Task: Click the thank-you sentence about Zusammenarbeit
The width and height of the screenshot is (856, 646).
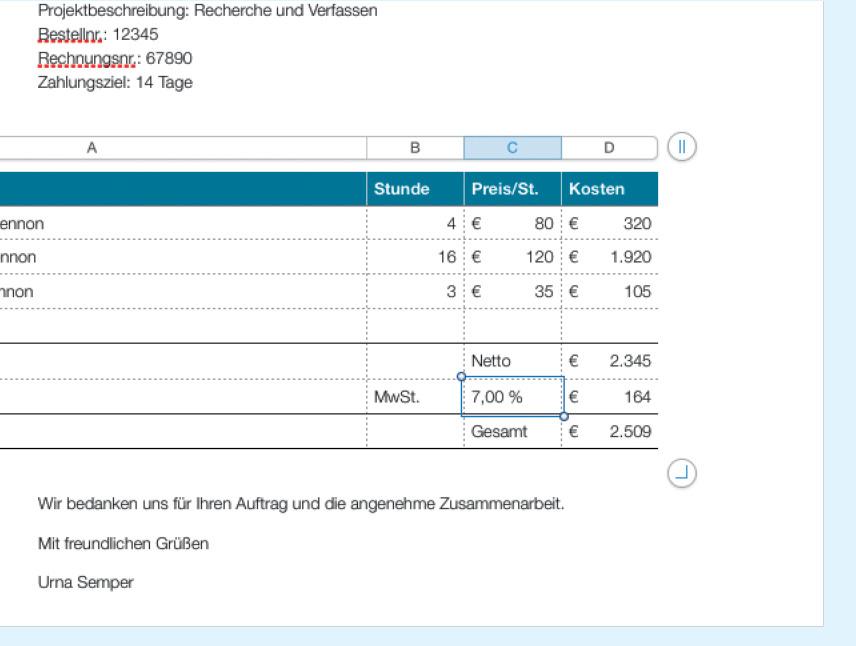Action: point(301,503)
